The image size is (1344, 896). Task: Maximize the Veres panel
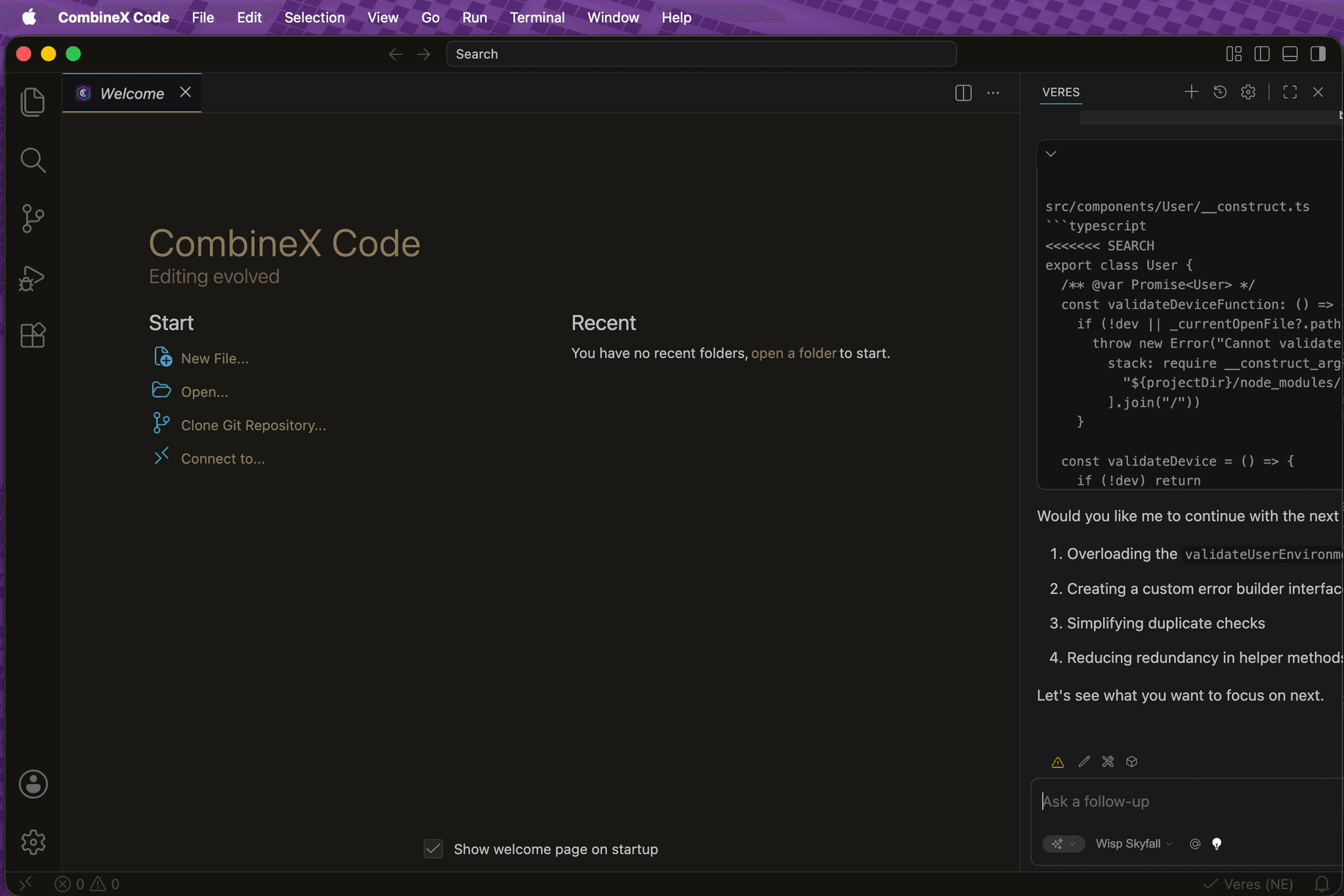(x=1290, y=92)
